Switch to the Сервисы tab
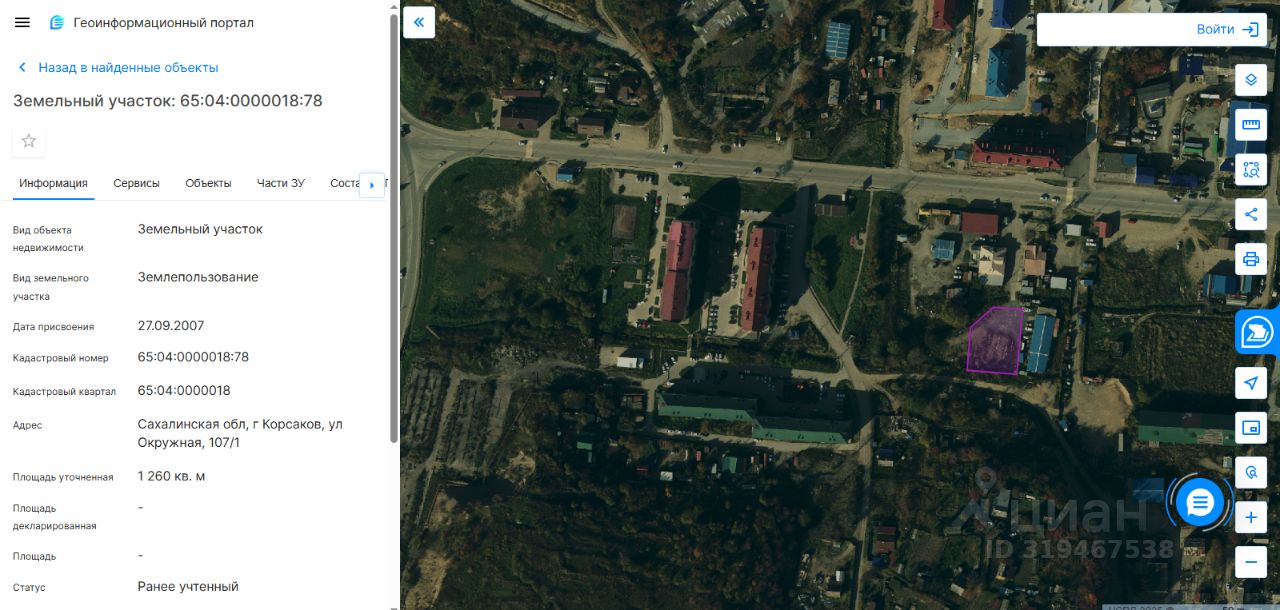The width and height of the screenshot is (1280, 610). [136, 183]
